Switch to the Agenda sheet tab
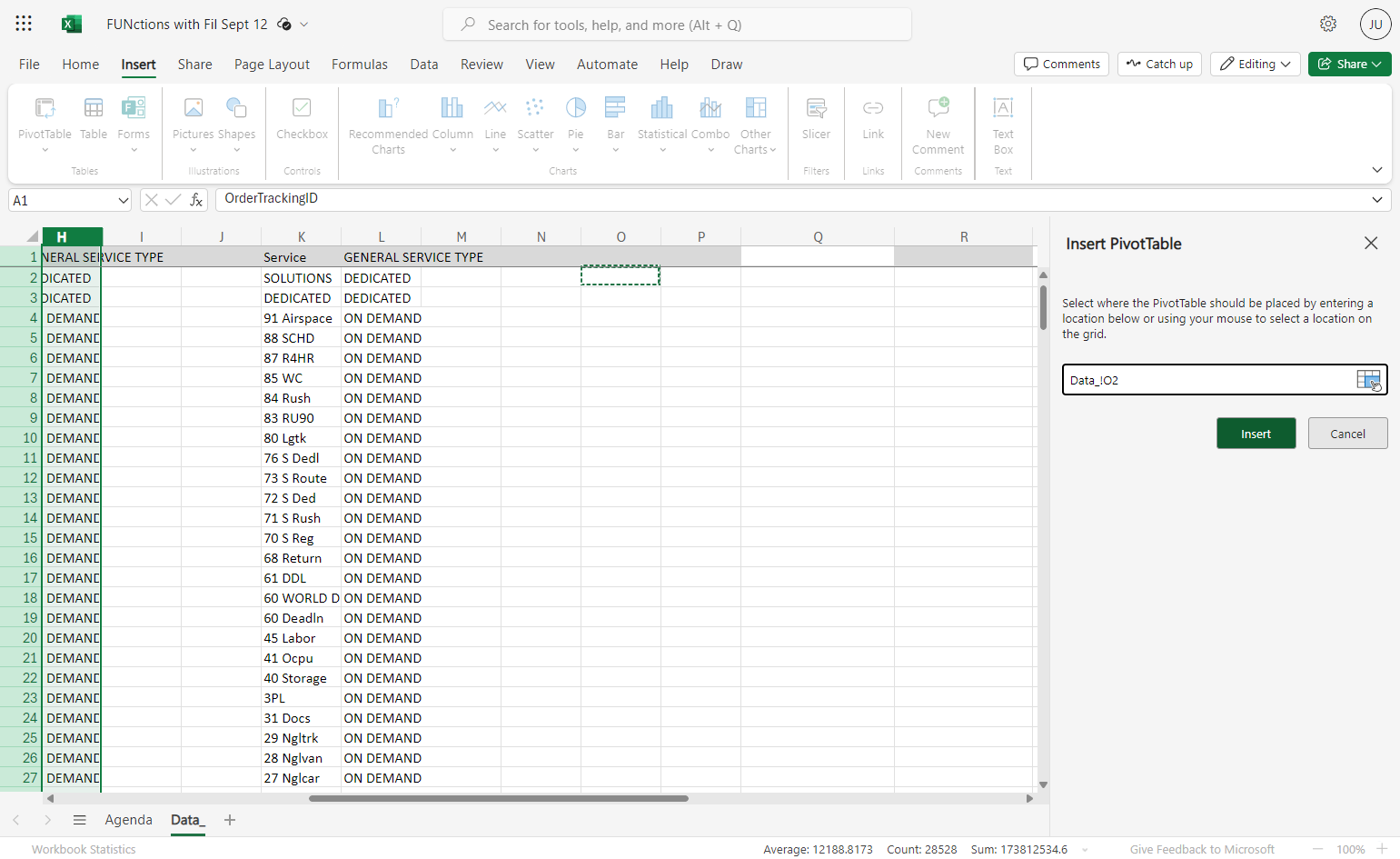1400x859 pixels. coord(128,820)
